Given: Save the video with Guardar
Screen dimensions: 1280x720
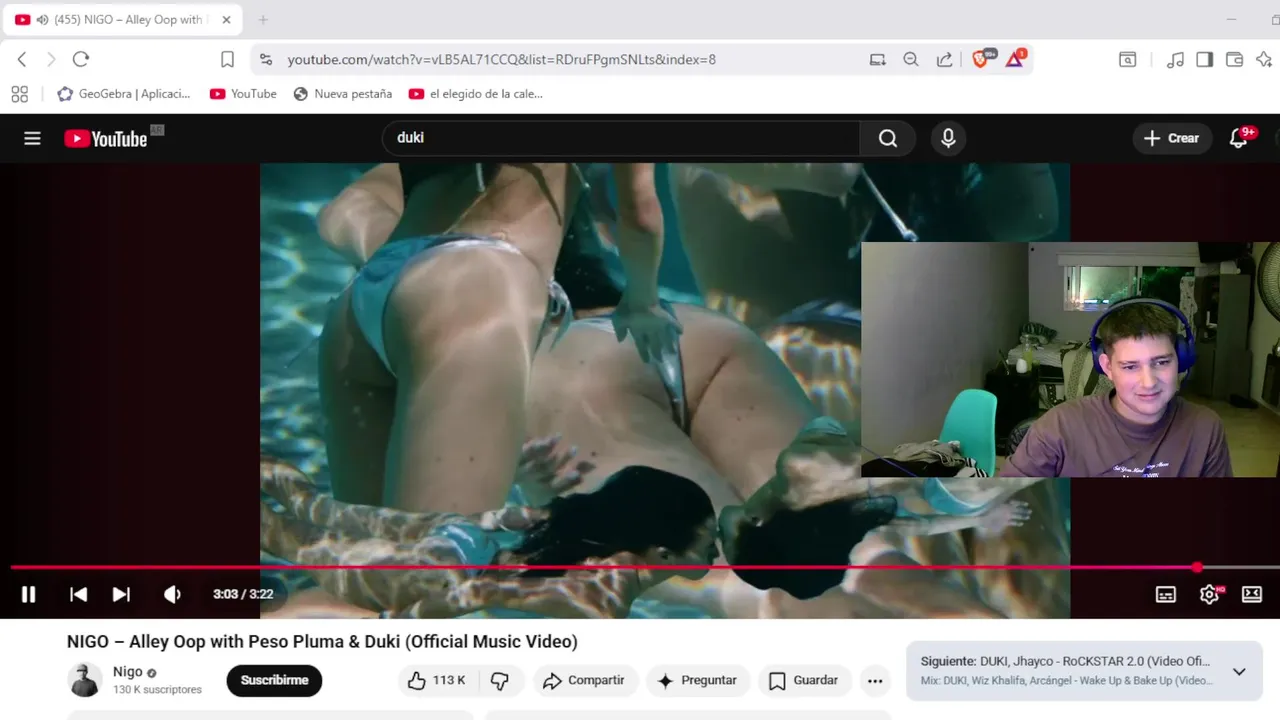Looking at the screenshot, I should point(804,680).
